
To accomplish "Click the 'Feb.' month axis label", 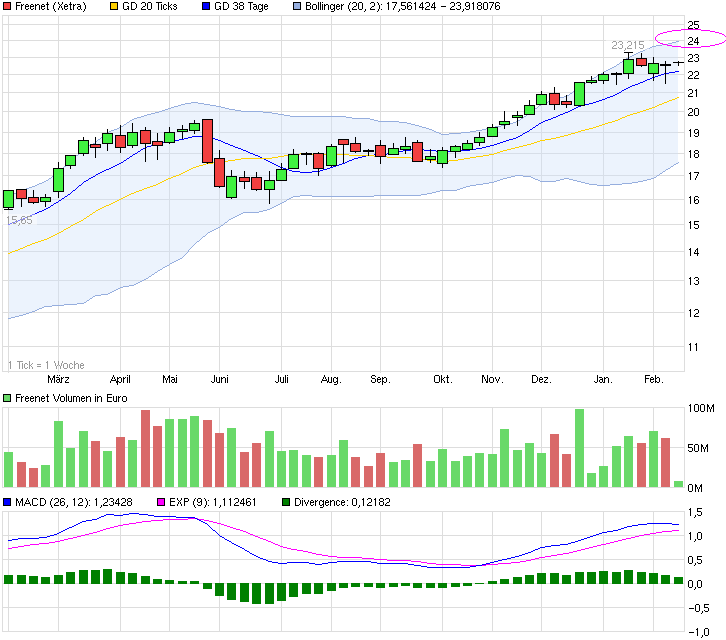I will [x=654, y=379].
